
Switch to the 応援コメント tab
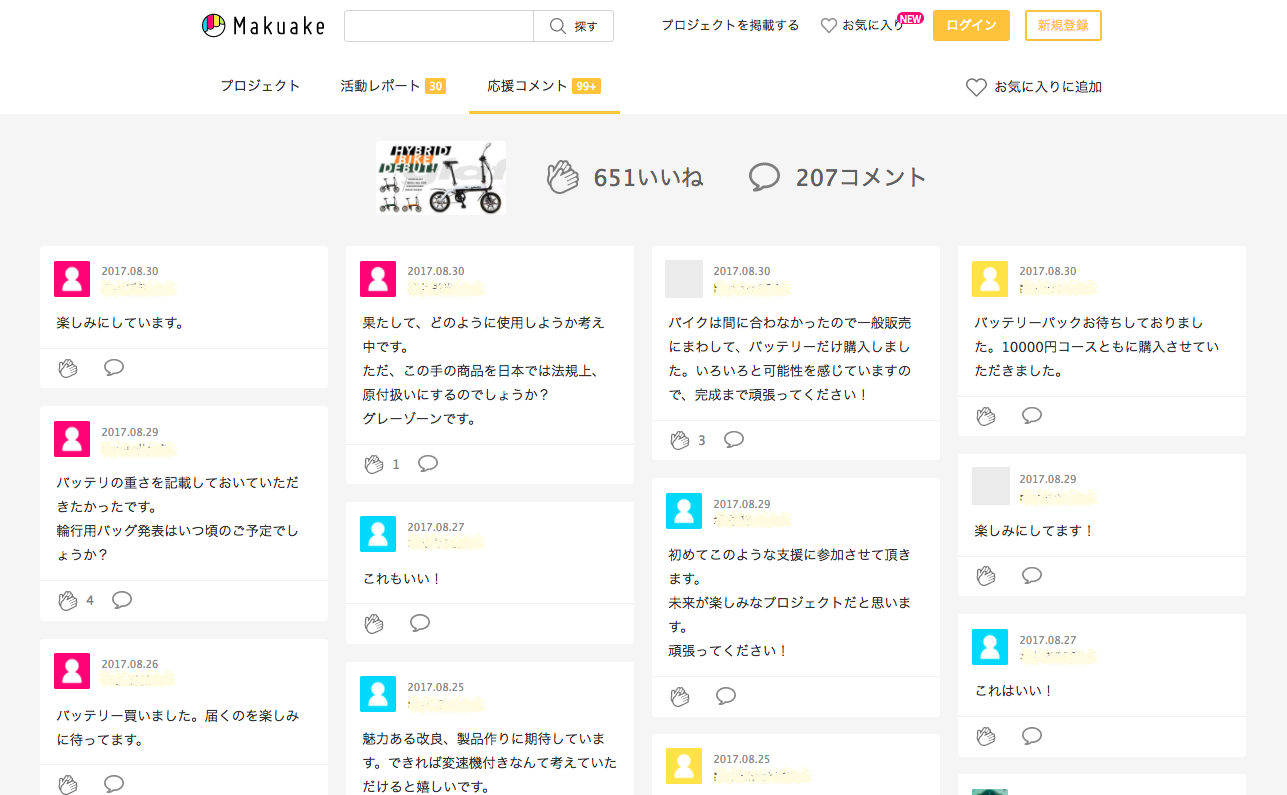(544, 86)
